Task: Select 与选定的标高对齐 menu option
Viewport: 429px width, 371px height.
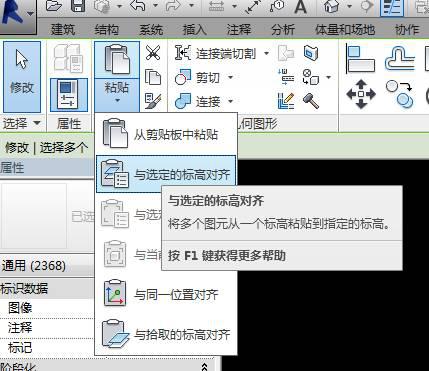Action: click(166, 174)
